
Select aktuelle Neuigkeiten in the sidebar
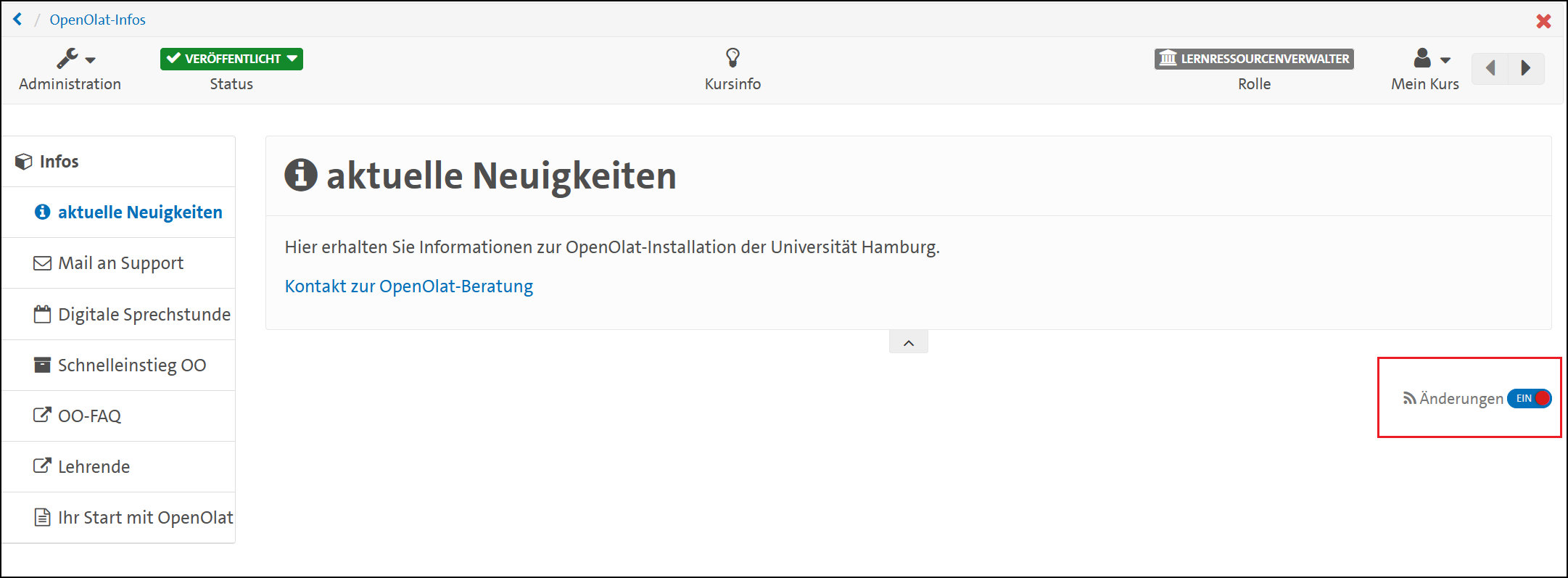(139, 212)
